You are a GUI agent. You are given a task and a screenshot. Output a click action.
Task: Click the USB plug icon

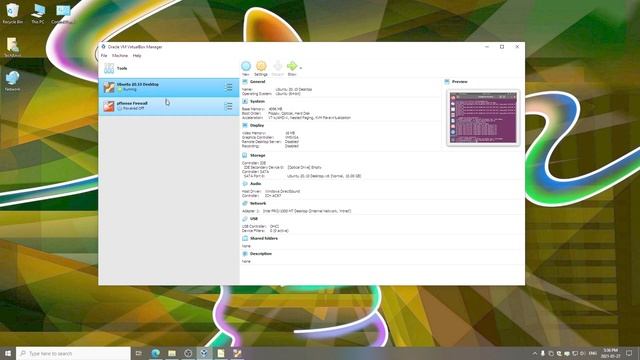pos(245,219)
